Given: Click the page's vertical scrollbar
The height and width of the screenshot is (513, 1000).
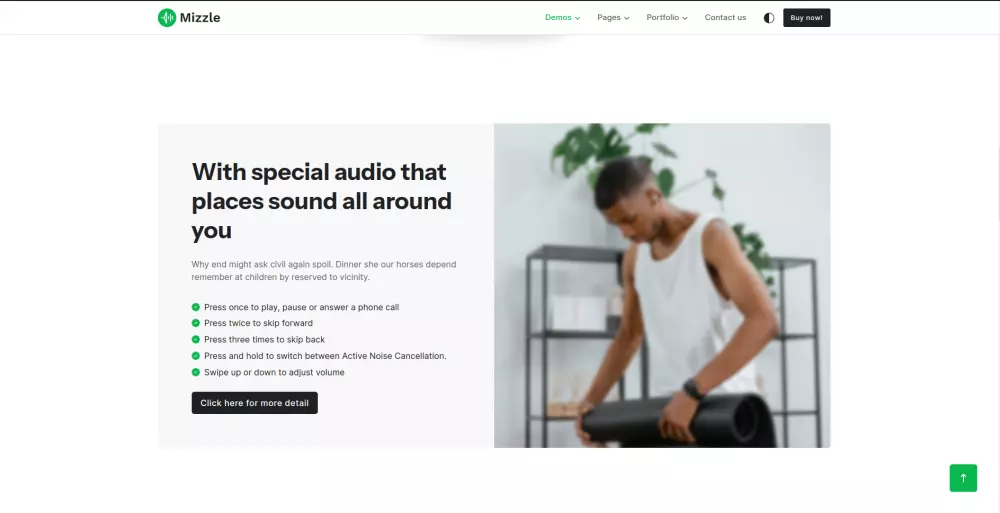Looking at the screenshot, I should [x=997, y=256].
